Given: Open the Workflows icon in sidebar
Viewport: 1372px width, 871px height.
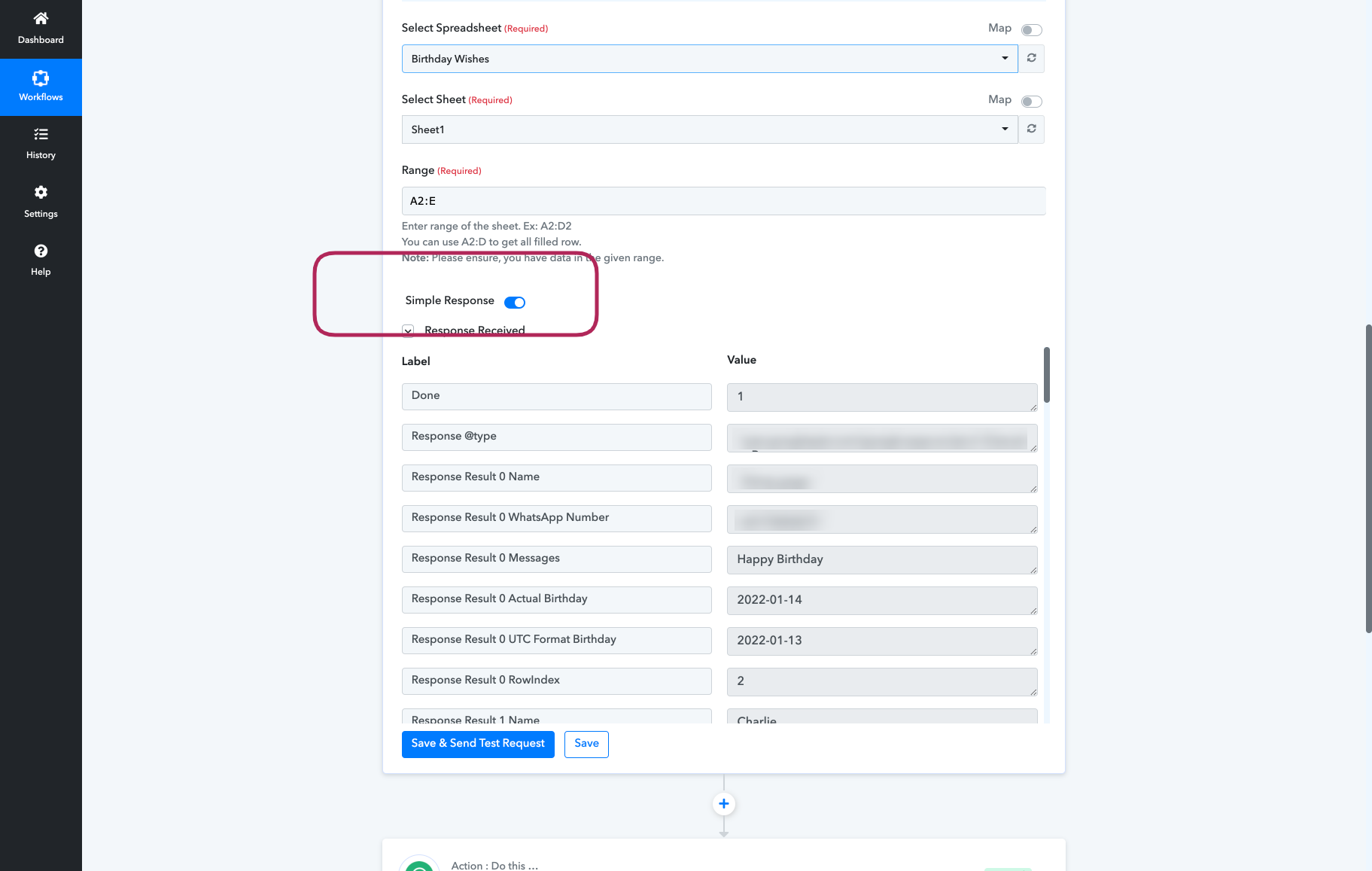Looking at the screenshot, I should (41, 78).
